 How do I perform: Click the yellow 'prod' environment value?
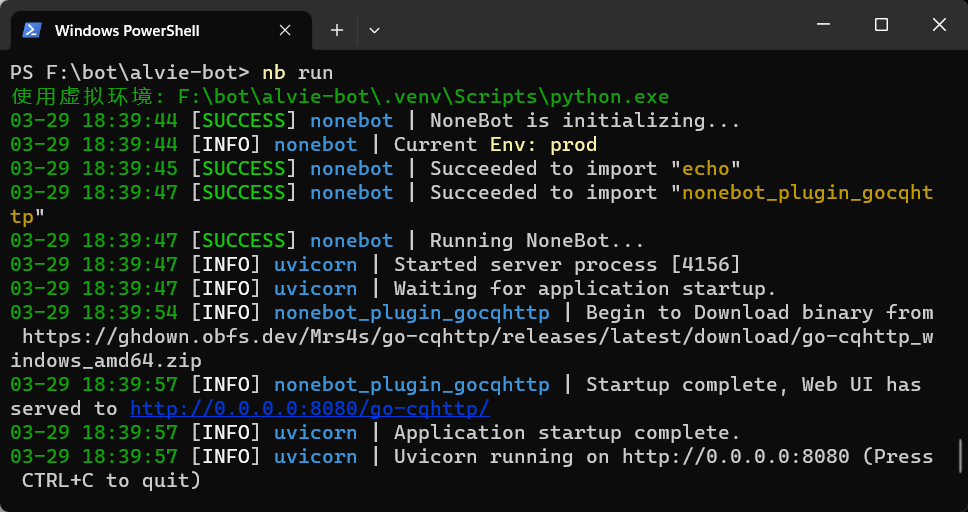[573, 144]
